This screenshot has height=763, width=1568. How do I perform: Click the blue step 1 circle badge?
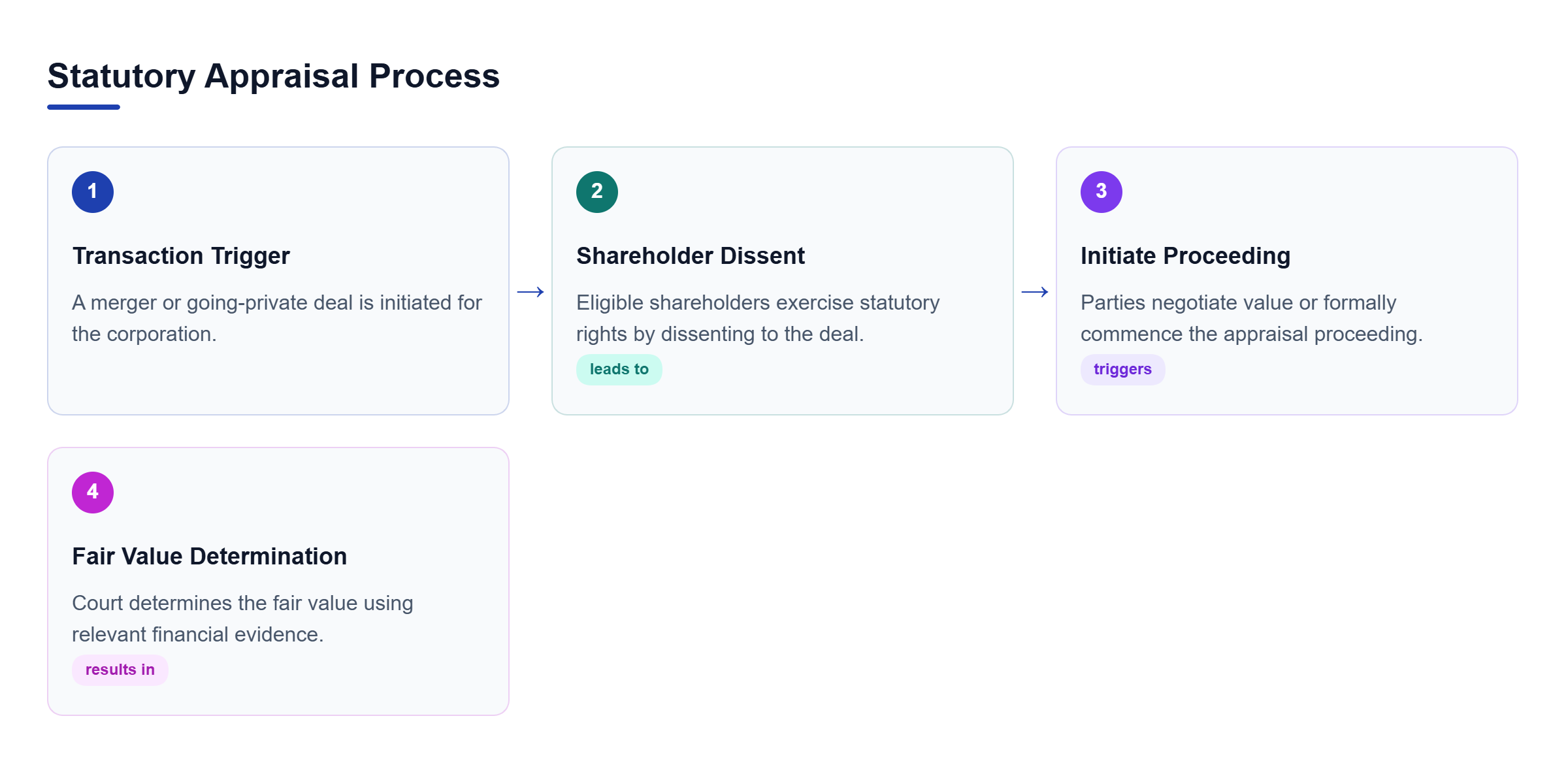tap(93, 192)
